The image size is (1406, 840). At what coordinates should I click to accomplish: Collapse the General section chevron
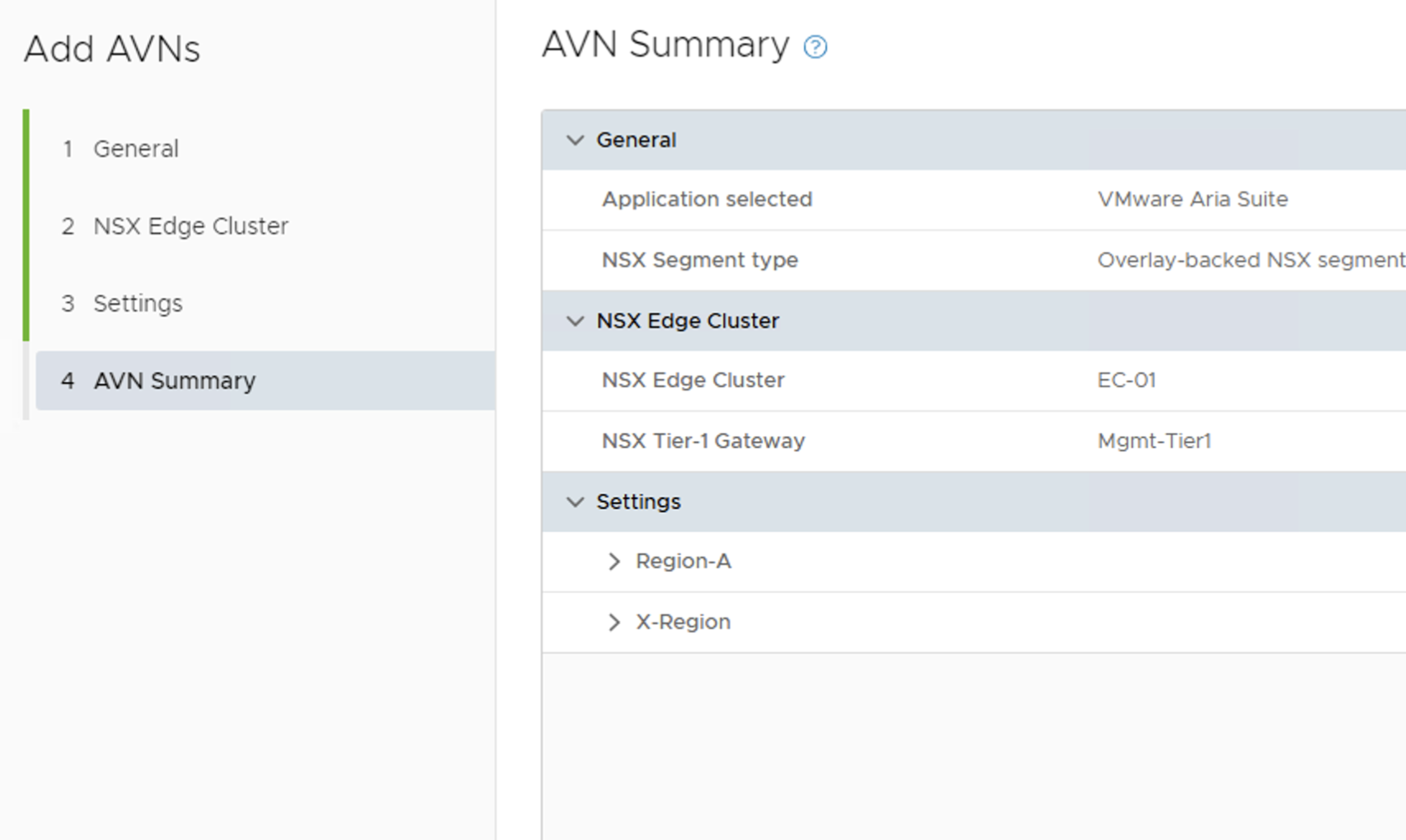pyautogui.click(x=575, y=140)
